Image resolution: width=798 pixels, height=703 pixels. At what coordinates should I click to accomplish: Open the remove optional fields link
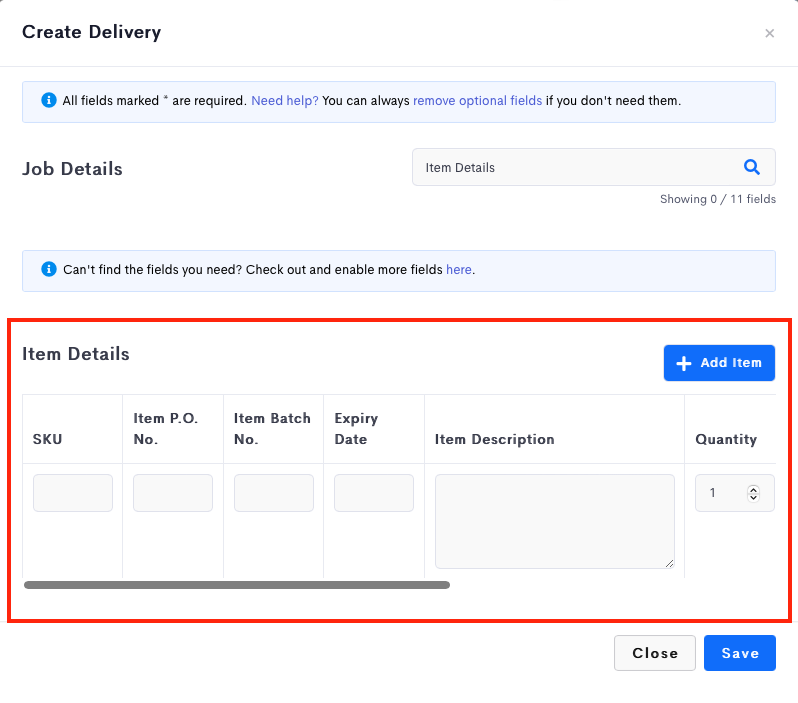point(477,100)
